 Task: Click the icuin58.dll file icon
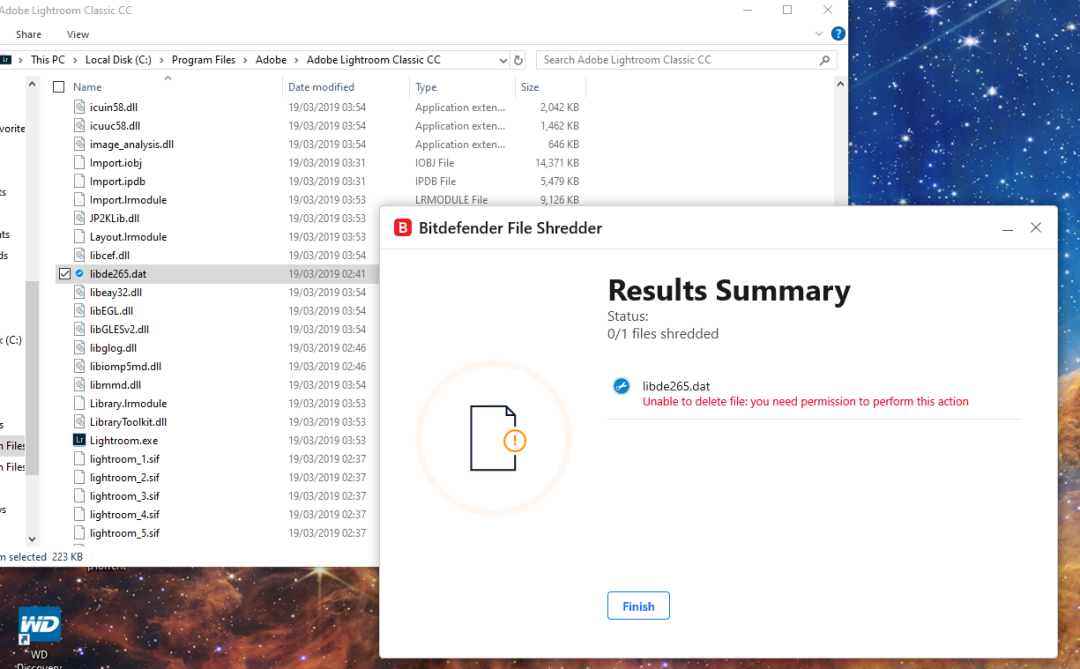coord(79,107)
